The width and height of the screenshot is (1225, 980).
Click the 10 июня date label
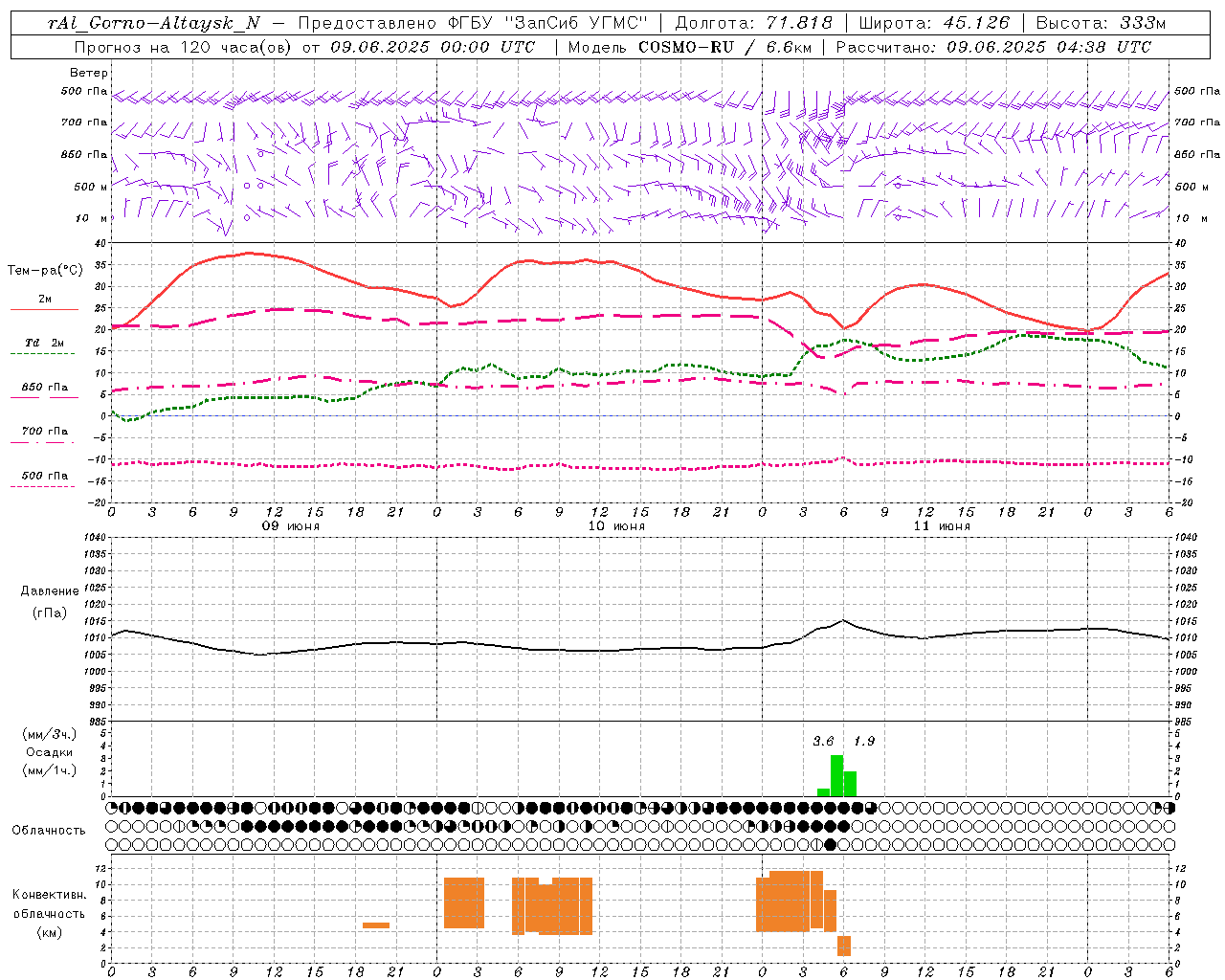pyautogui.click(x=615, y=526)
